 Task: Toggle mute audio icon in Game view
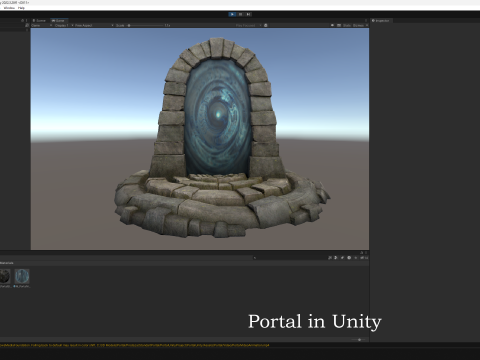pos(332,25)
